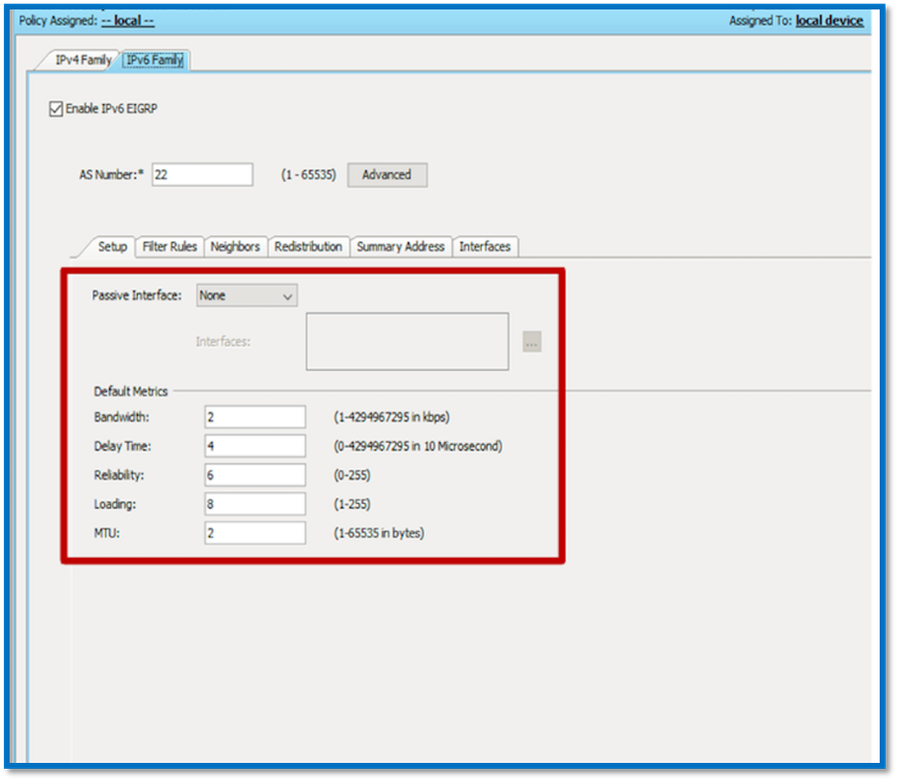
Task: Click the 'local device' assigned-to link
Action: coord(829,21)
